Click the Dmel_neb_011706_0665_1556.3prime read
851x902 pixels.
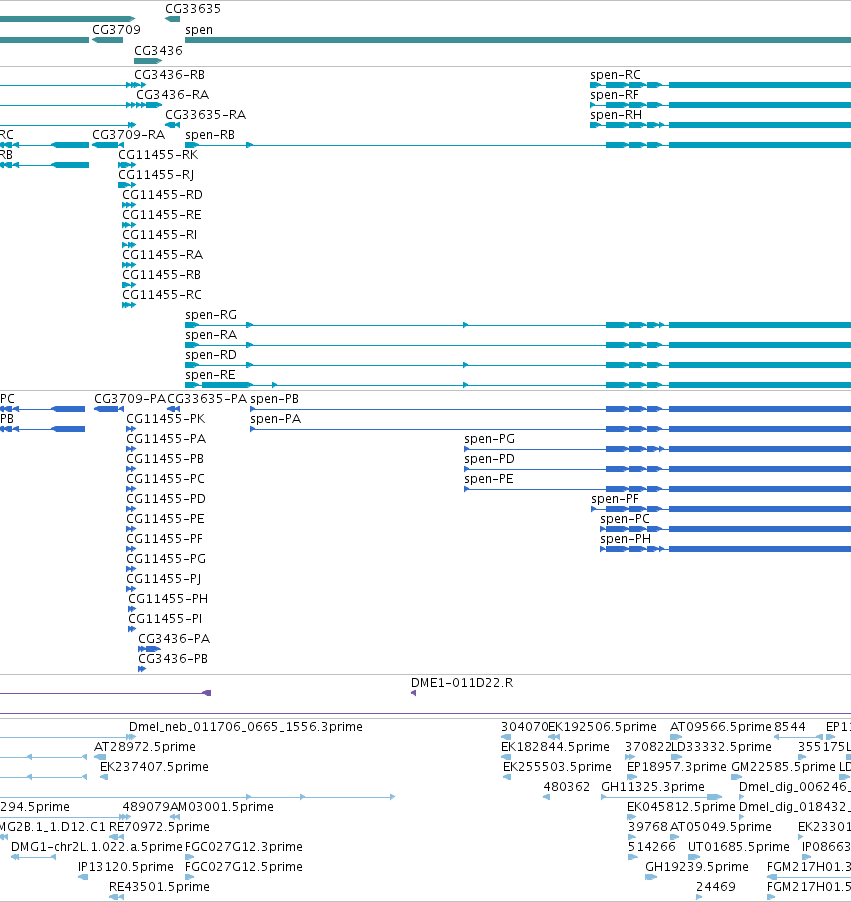[x=246, y=727]
